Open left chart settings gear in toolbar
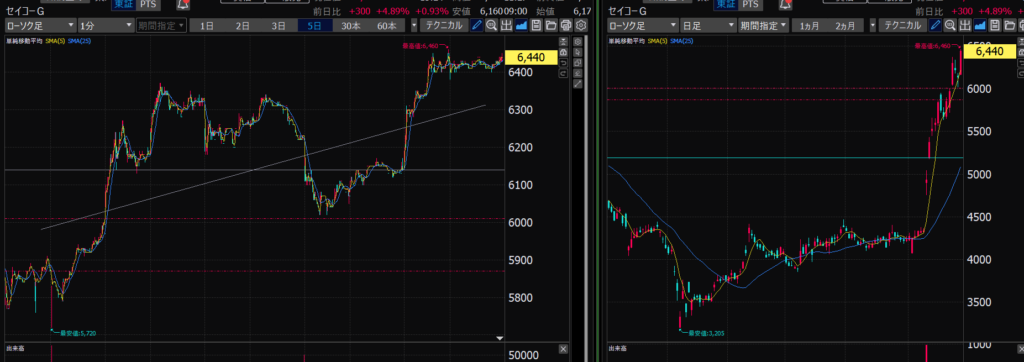 click(x=581, y=25)
